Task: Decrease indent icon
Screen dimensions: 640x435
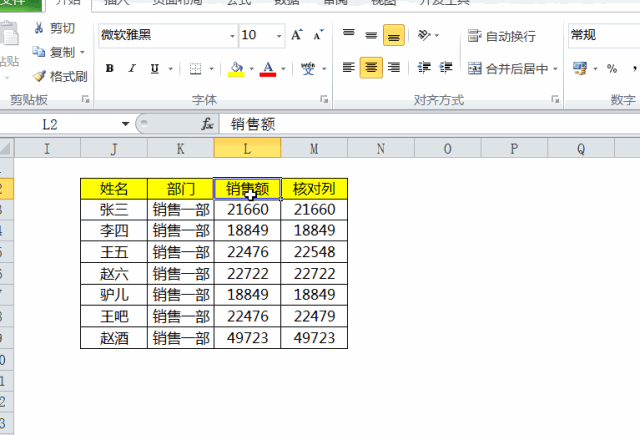Action: click(x=424, y=67)
